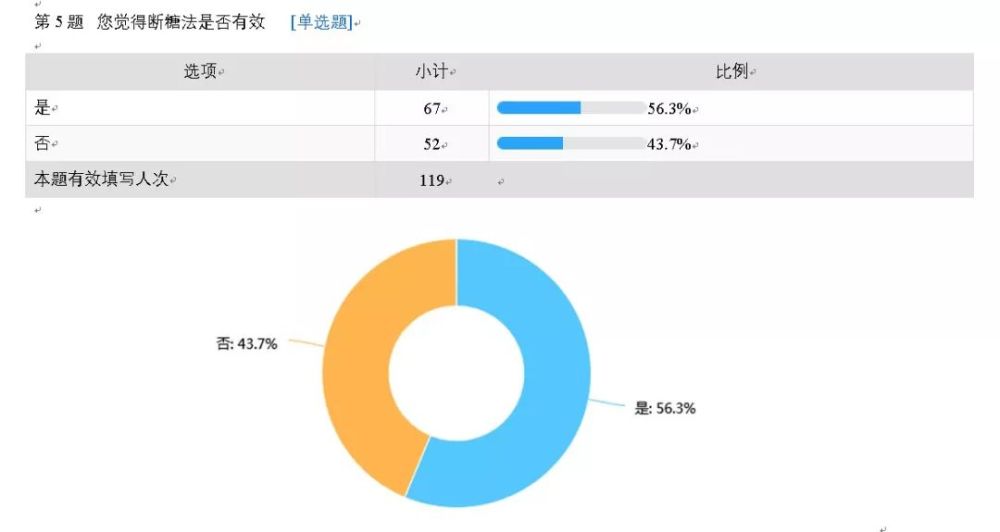Click the total 119 cell
1000x532 pixels.
pyautogui.click(x=432, y=181)
